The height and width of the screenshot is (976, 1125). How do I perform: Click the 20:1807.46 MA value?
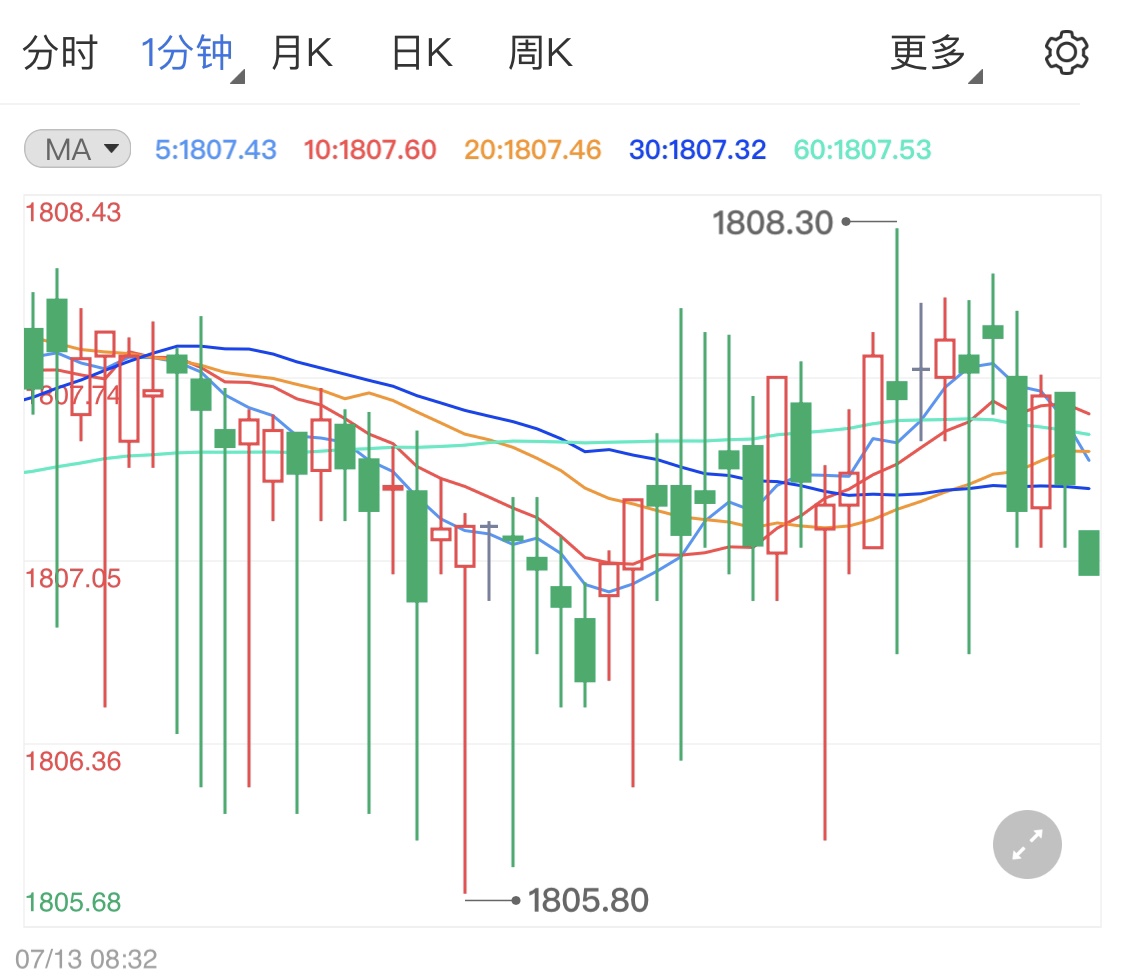pyautogui.click(x=532, y=150)
